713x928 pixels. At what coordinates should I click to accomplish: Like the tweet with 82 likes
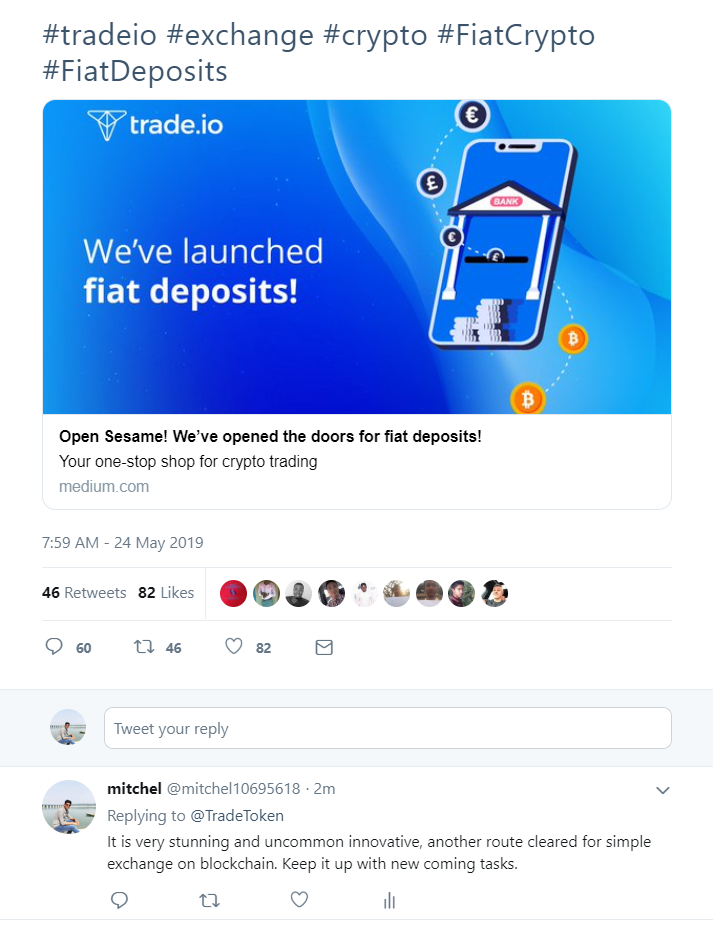(x=234, y=647)
